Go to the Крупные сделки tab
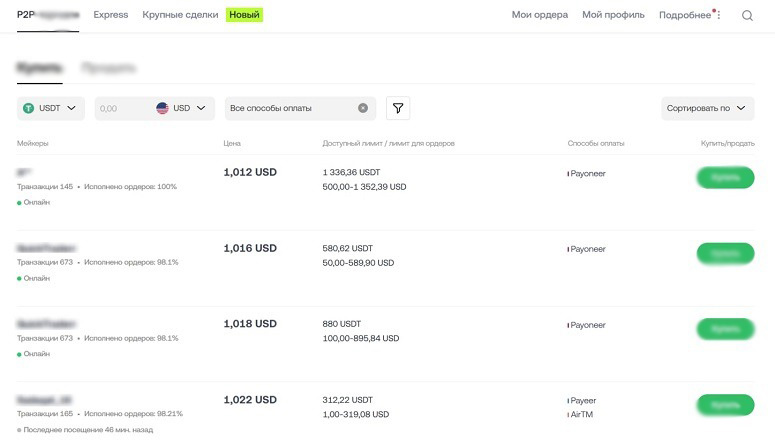 [180, 15]
